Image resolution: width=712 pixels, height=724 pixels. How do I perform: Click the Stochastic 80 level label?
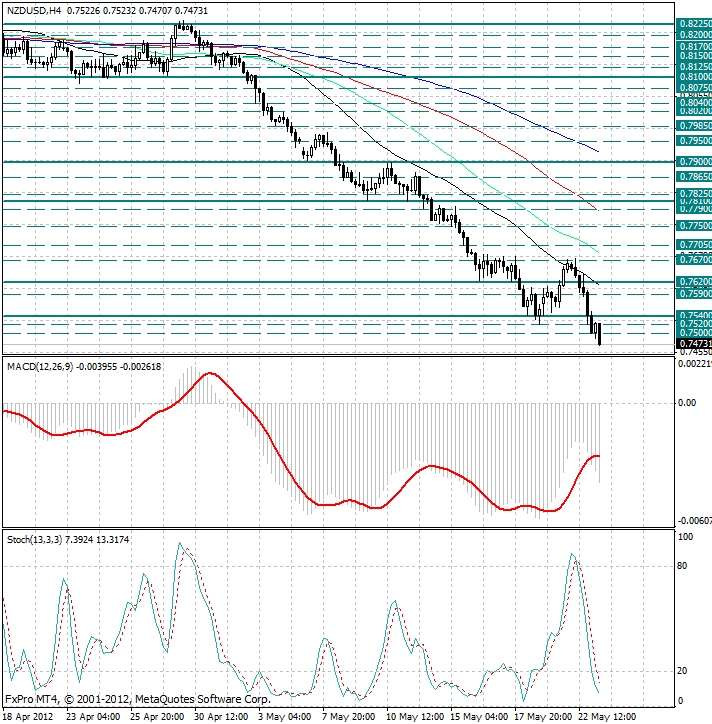coord(682,566)
